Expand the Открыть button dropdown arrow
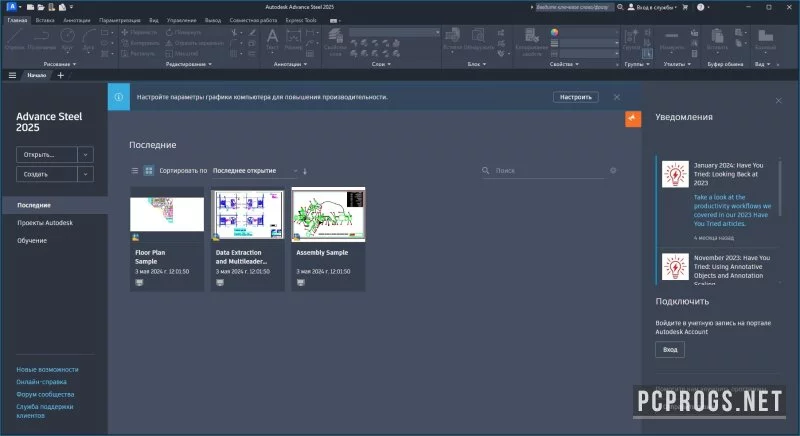This screenshot has height=436, width=800. click(86, 155)
